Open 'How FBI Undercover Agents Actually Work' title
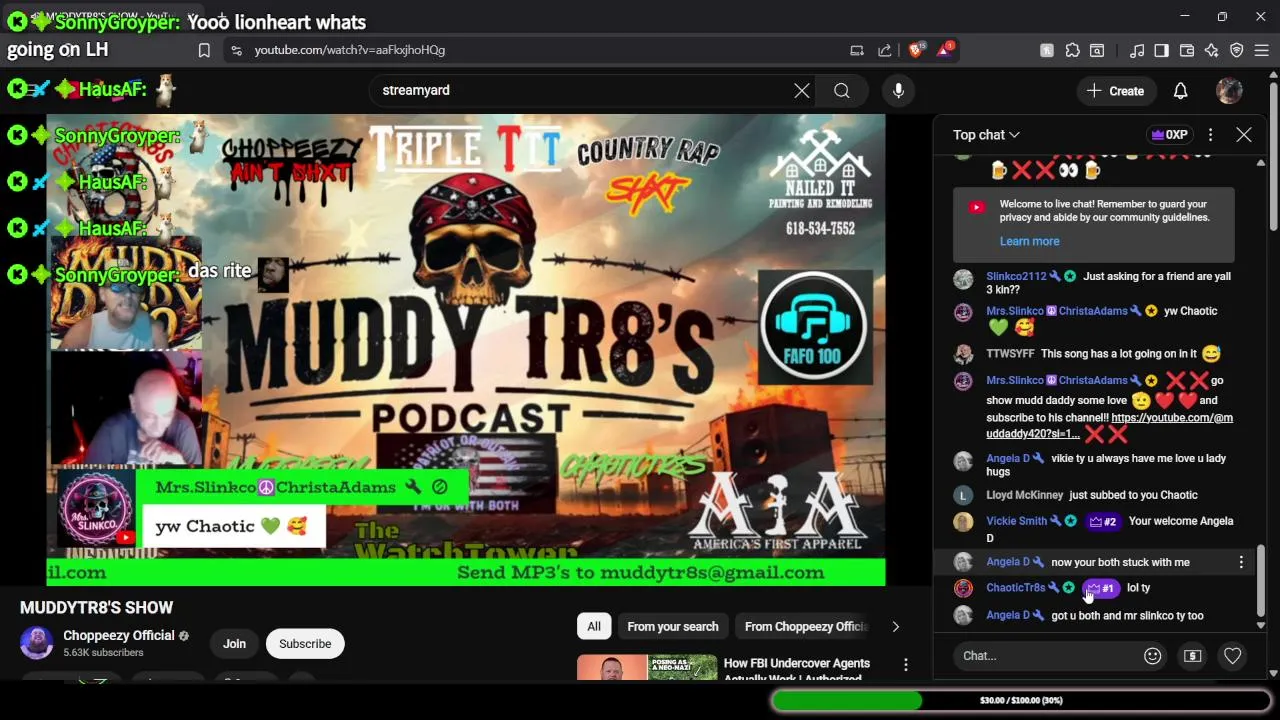This screenshot has width=1280, height=720. coord(797,671)
